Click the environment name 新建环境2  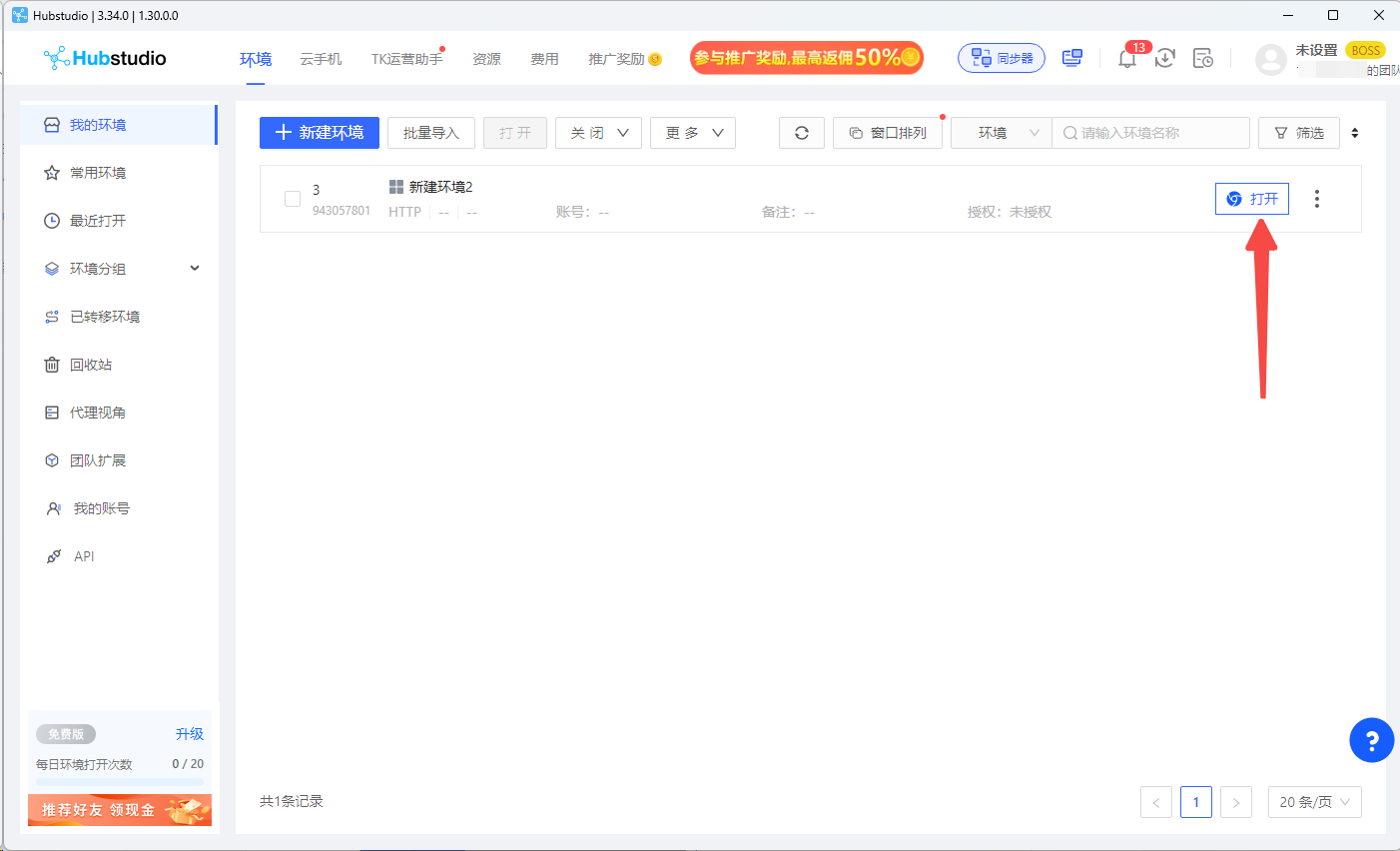(x=440, y=187)
